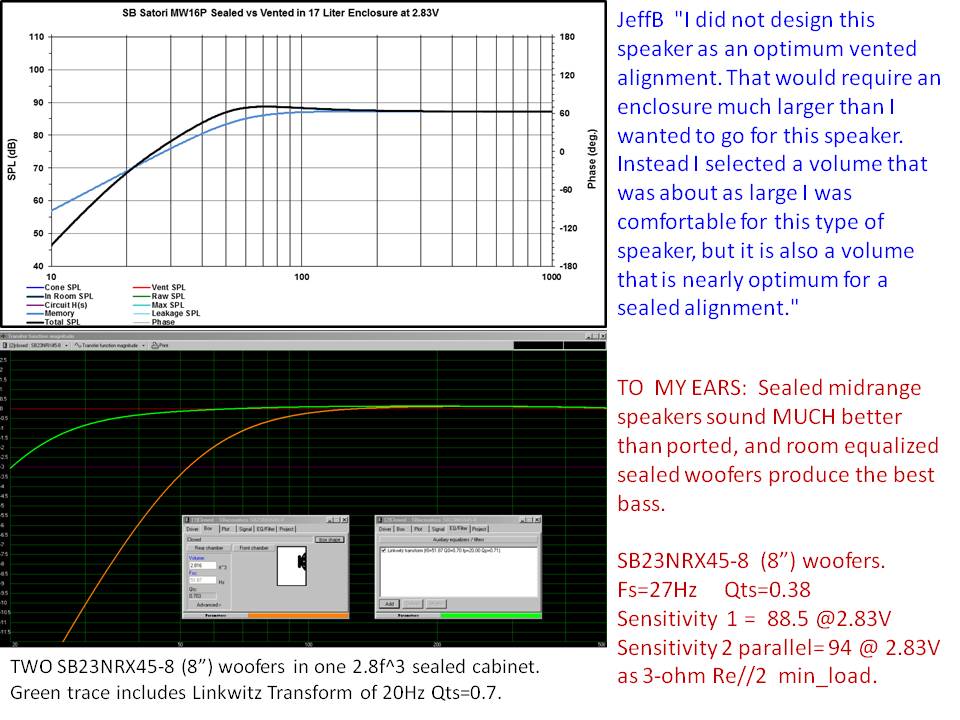The width and height of the screenshot is (960, 720).
Task: Open the Signal tab in the orange window
Action: [246, 529]
